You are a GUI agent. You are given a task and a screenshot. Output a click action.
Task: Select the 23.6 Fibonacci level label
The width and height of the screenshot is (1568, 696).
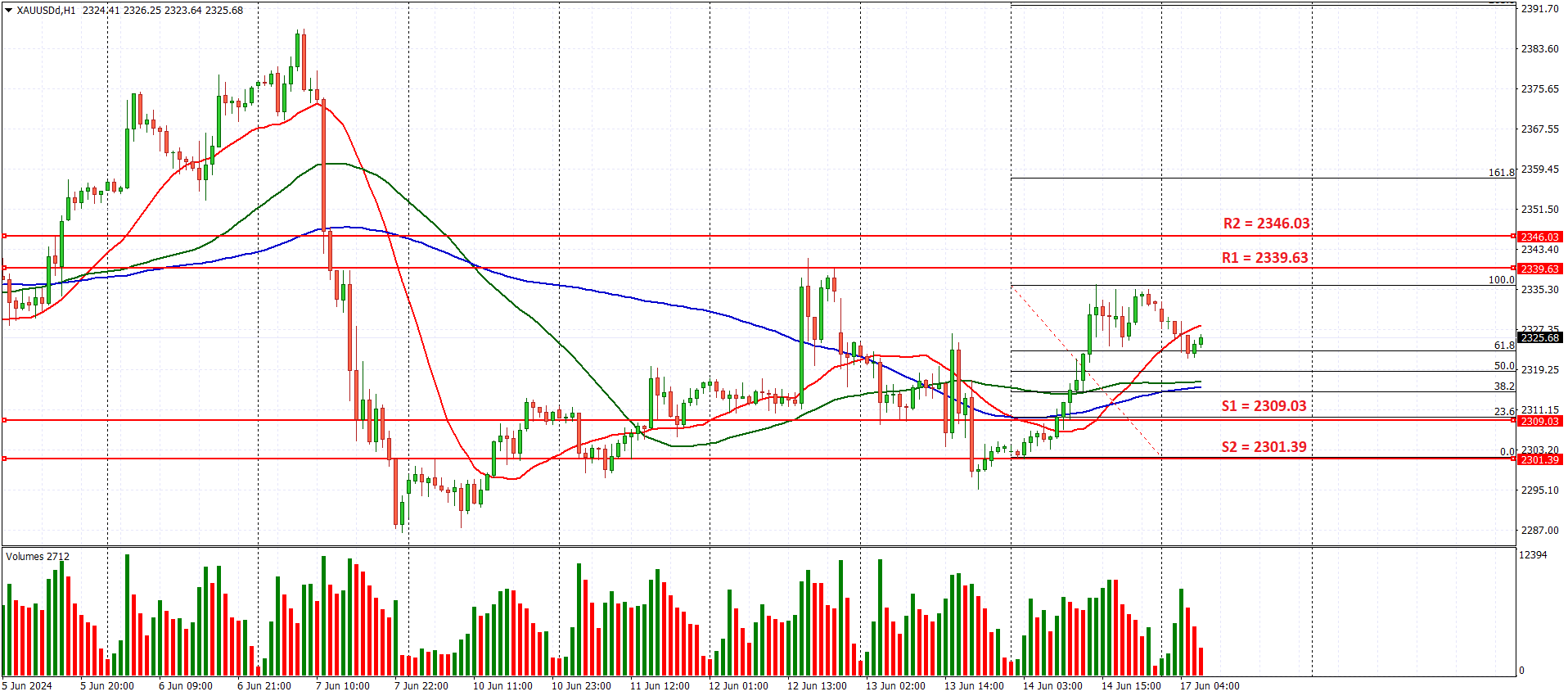[x=1504, y=412]
